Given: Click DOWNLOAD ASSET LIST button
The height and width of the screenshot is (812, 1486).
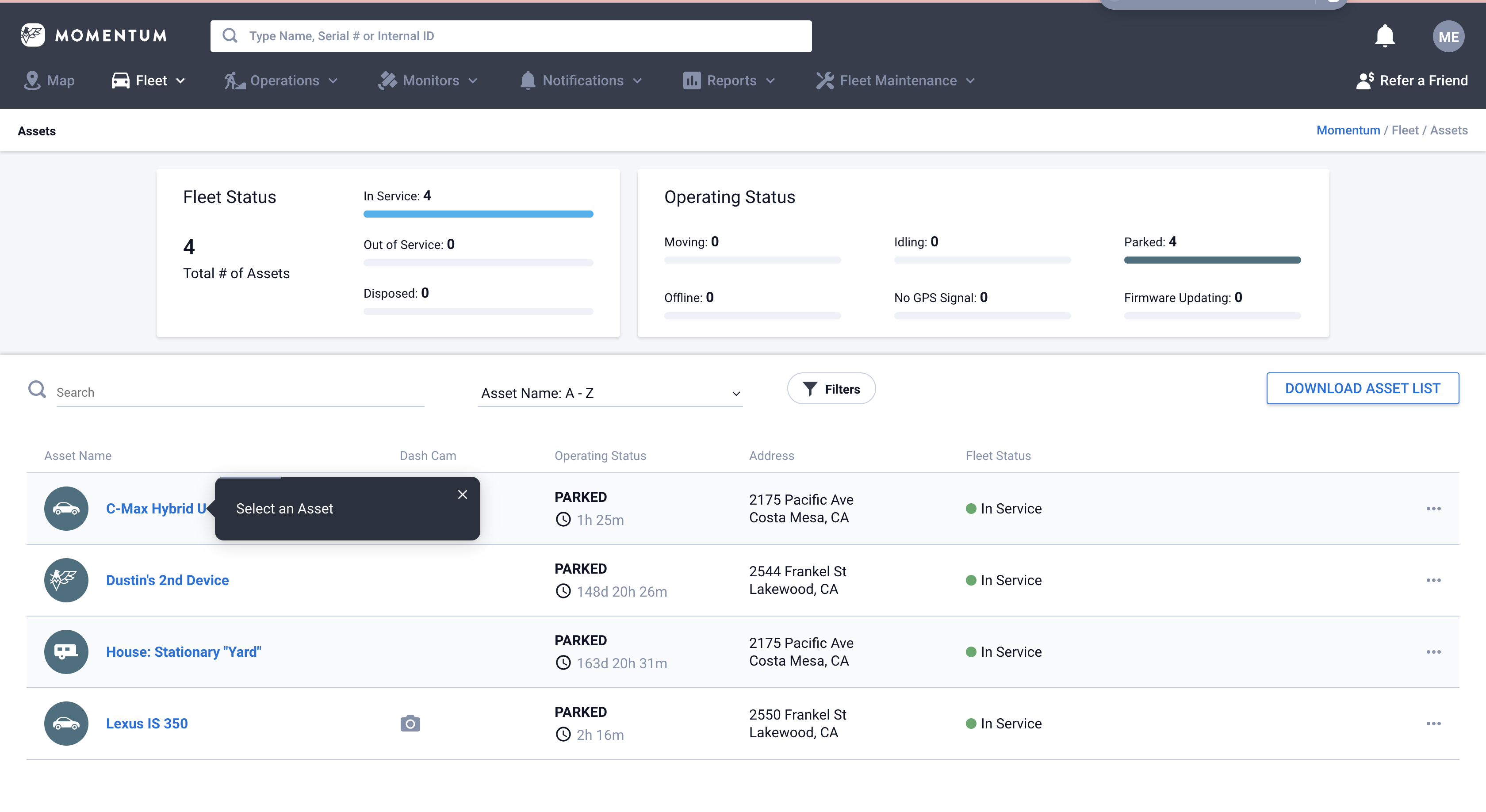Looking at the screenshot, I should (x=1363, y=388).
